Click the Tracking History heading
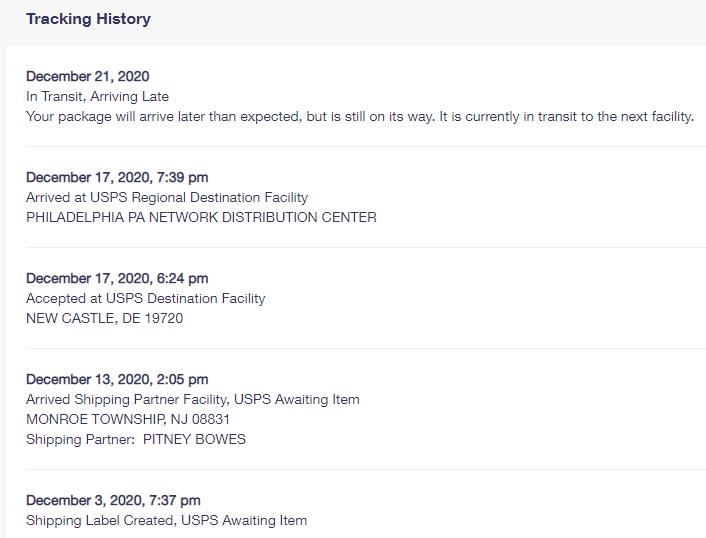 (x=88, y=19)
